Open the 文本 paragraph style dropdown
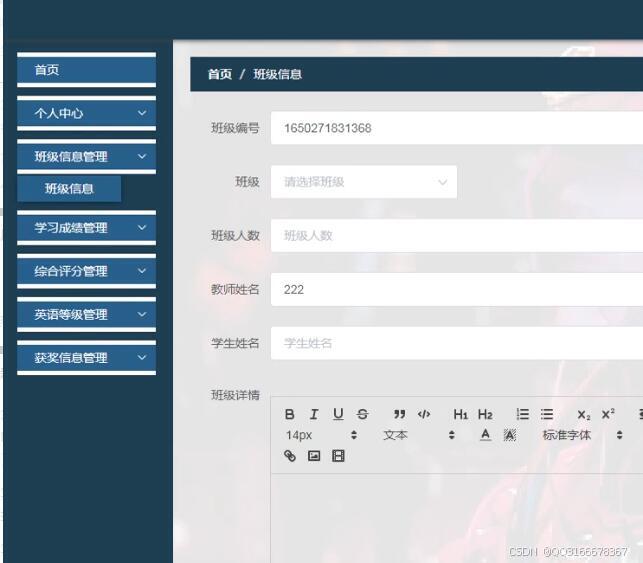Image resolution: width=643 pixels, height=563 pixels. (418, 435)
